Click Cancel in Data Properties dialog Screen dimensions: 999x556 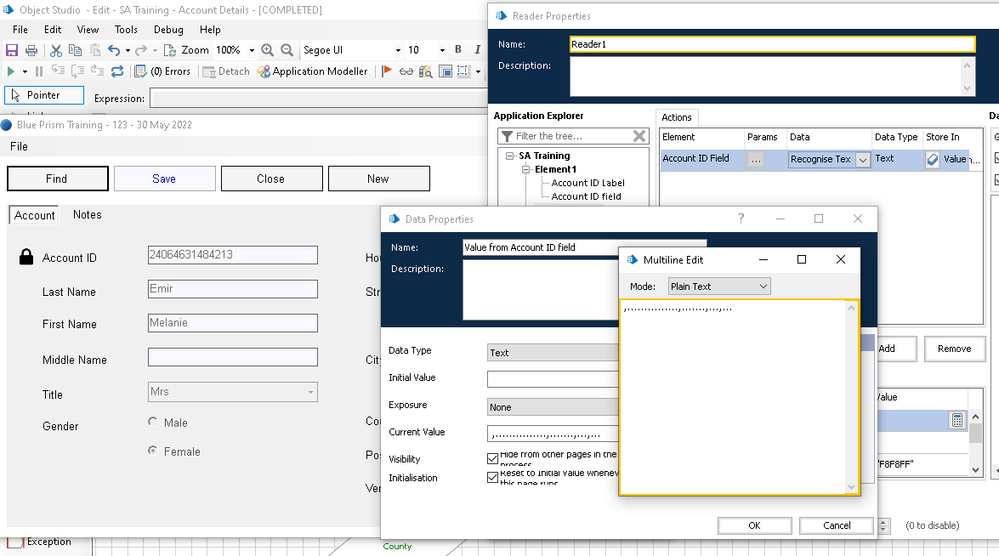tap(836, 525)
